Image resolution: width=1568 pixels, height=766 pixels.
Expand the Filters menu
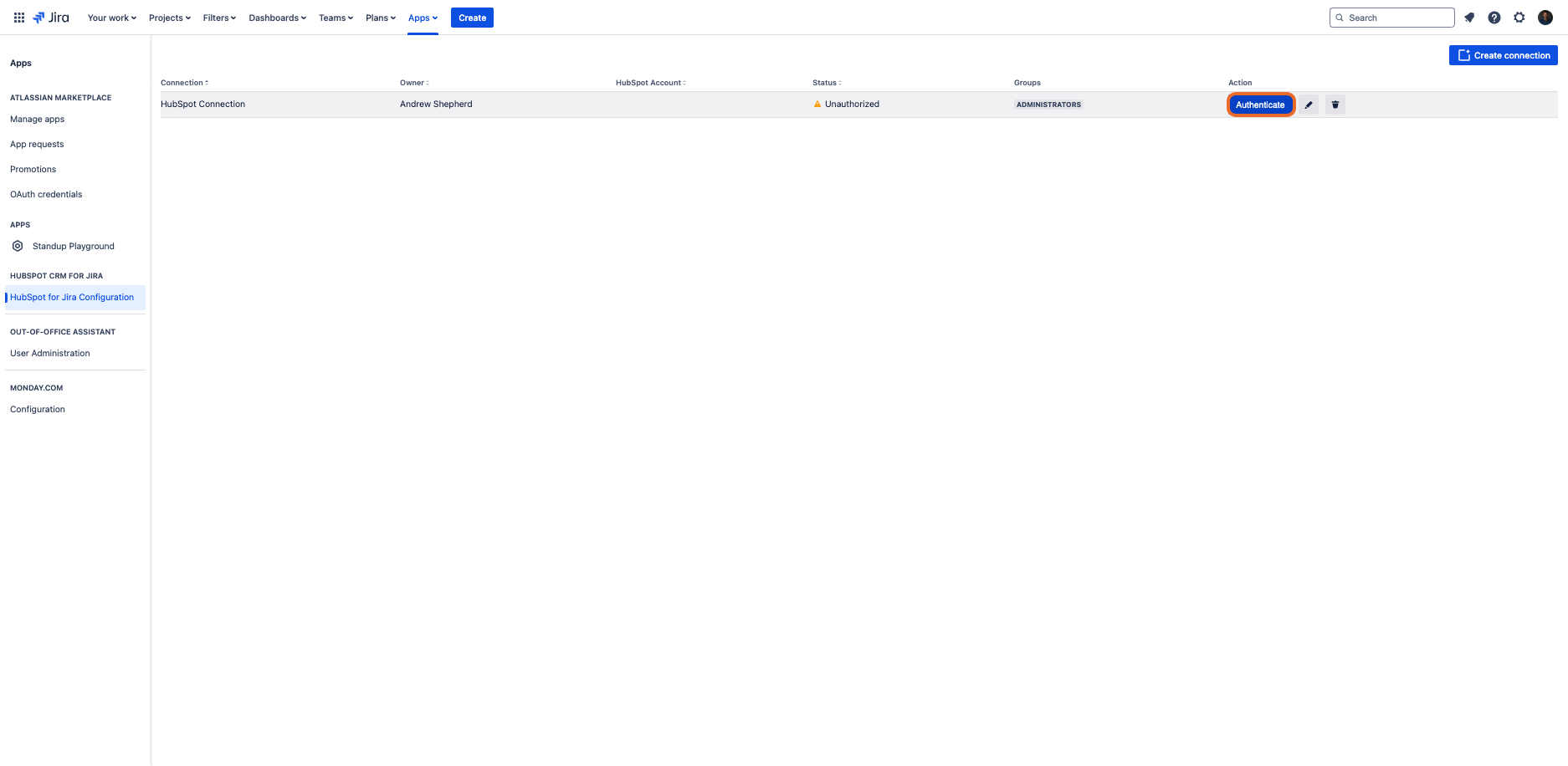tap(219, 18)
